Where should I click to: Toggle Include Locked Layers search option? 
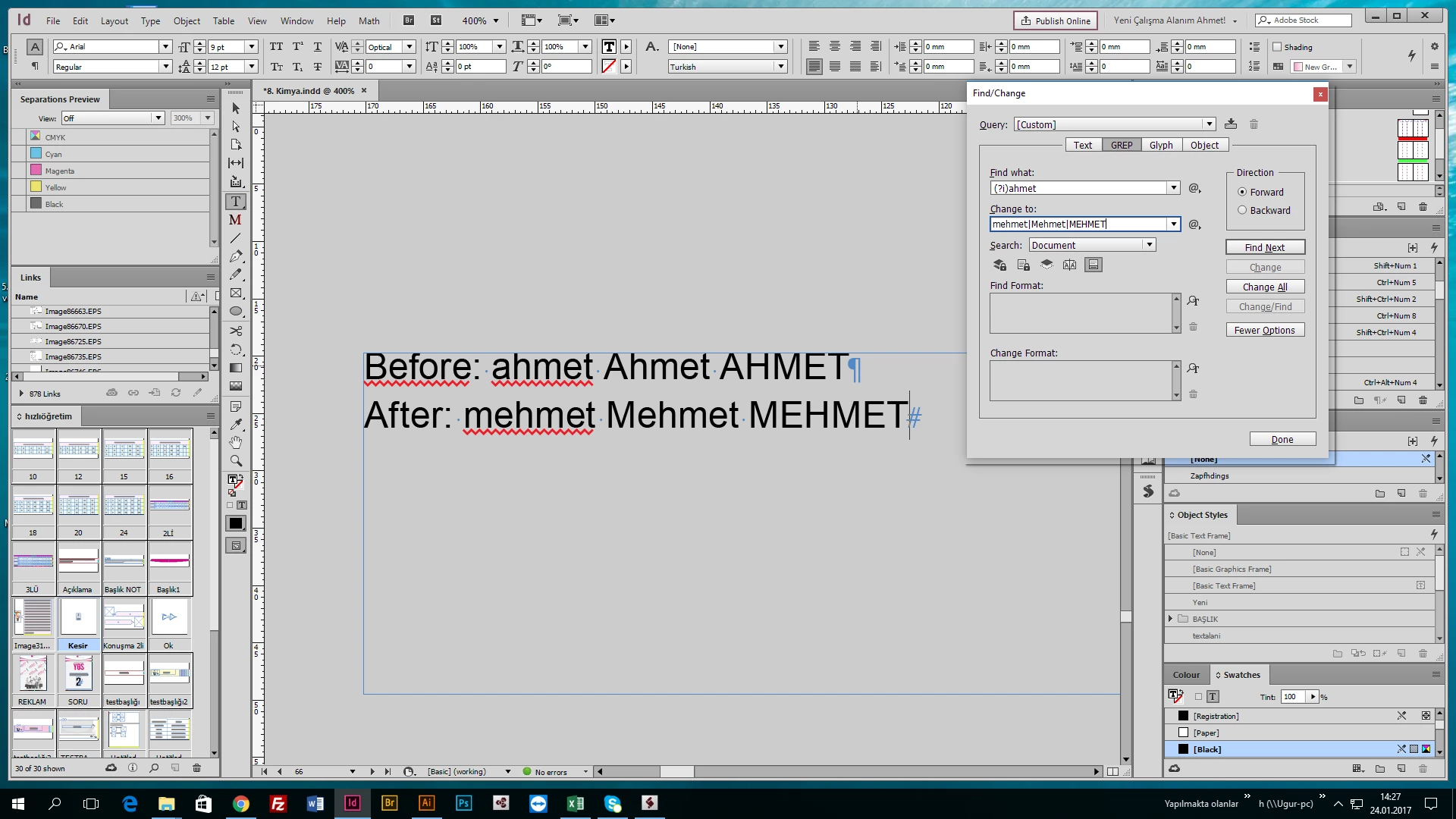click(999, 265)
